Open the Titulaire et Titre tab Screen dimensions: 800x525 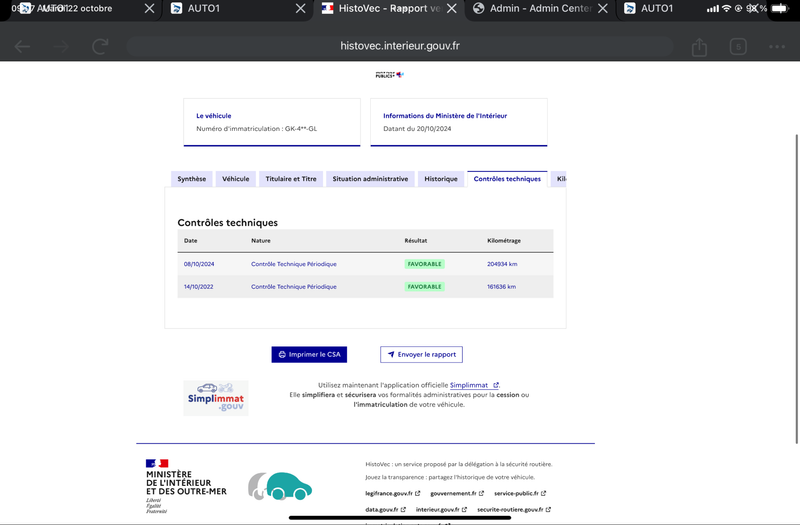(x=291, y=179)
